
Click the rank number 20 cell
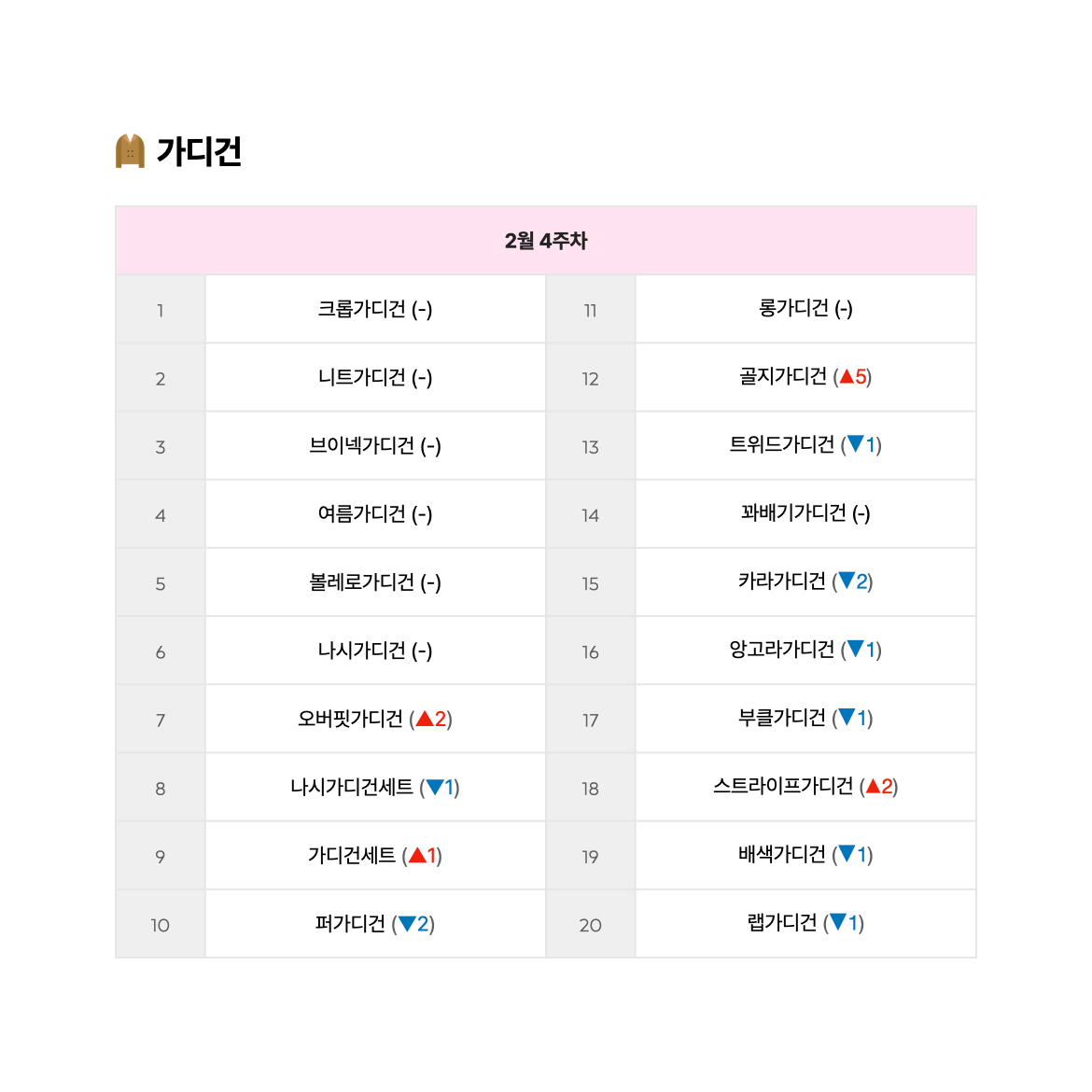click(x=591, y=924)
